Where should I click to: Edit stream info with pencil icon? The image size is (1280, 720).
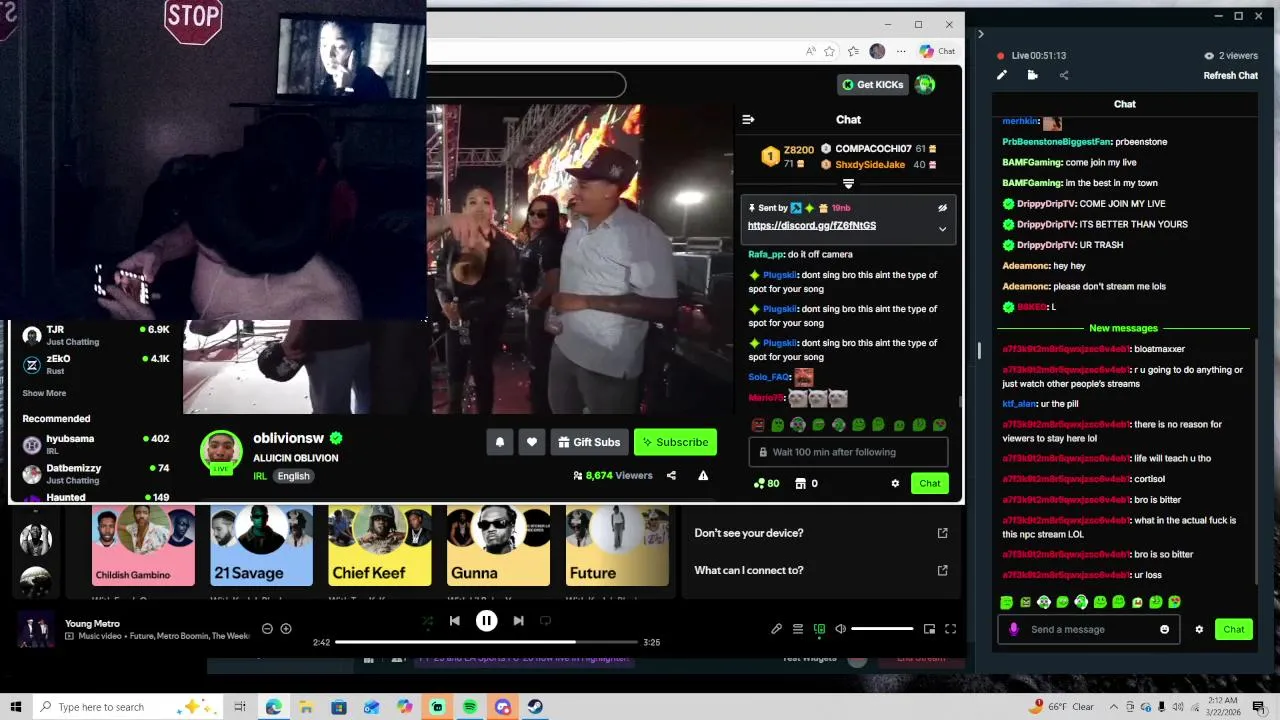pyautogui.click(x=1002, y=75)
